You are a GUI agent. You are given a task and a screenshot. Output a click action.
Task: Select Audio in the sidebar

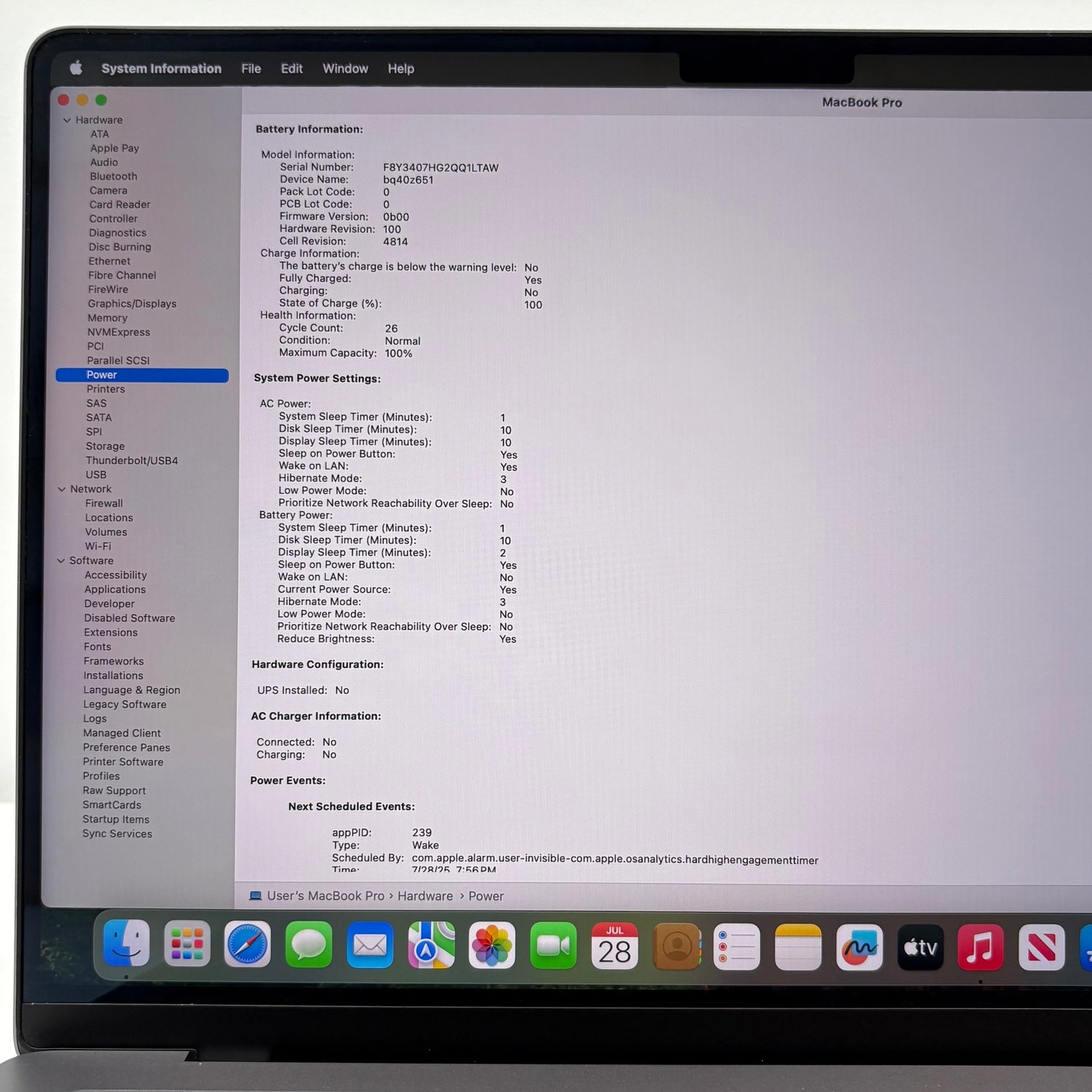(x=104, y=162)
